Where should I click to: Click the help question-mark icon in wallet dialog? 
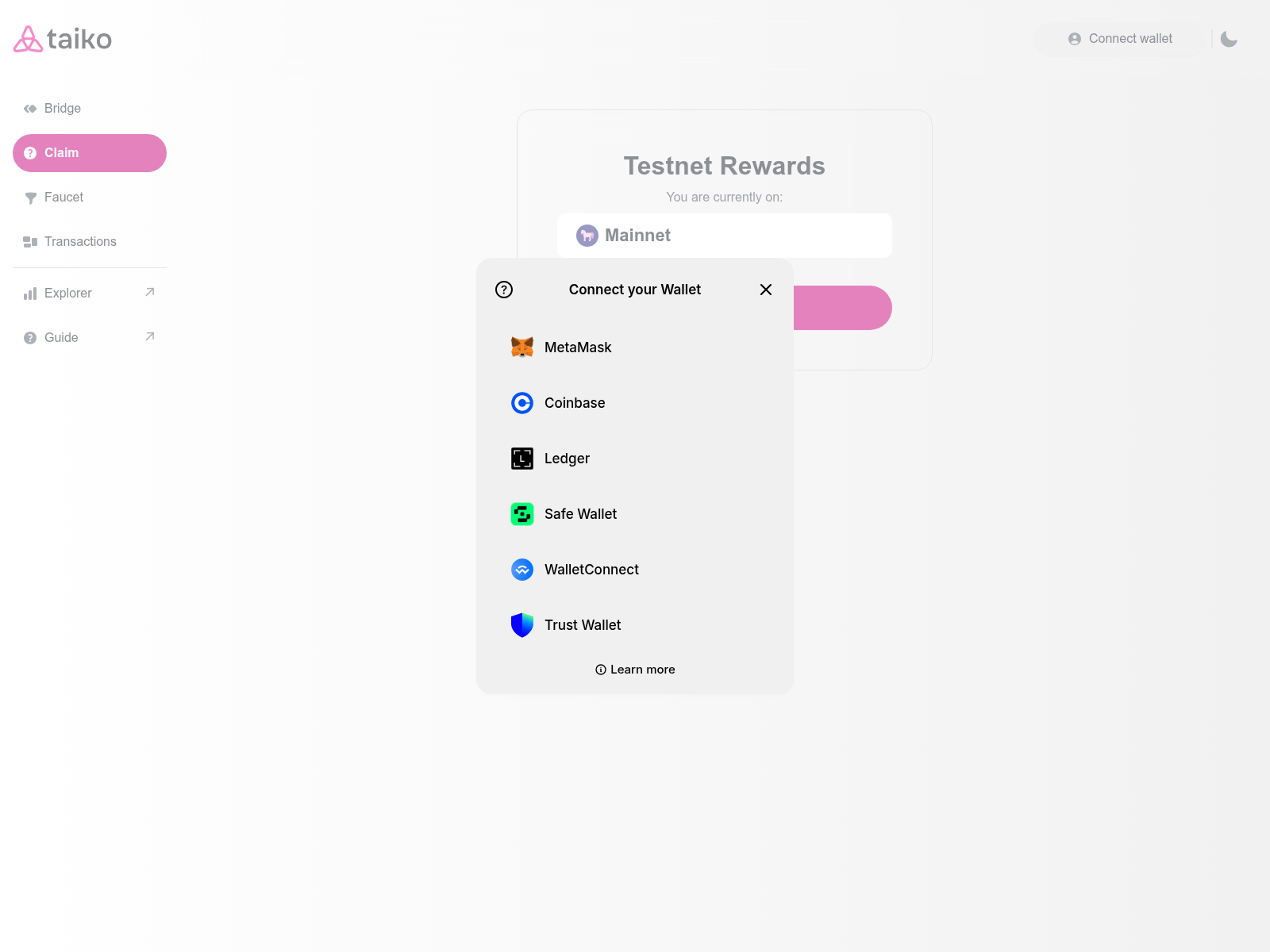pos(504,290)
